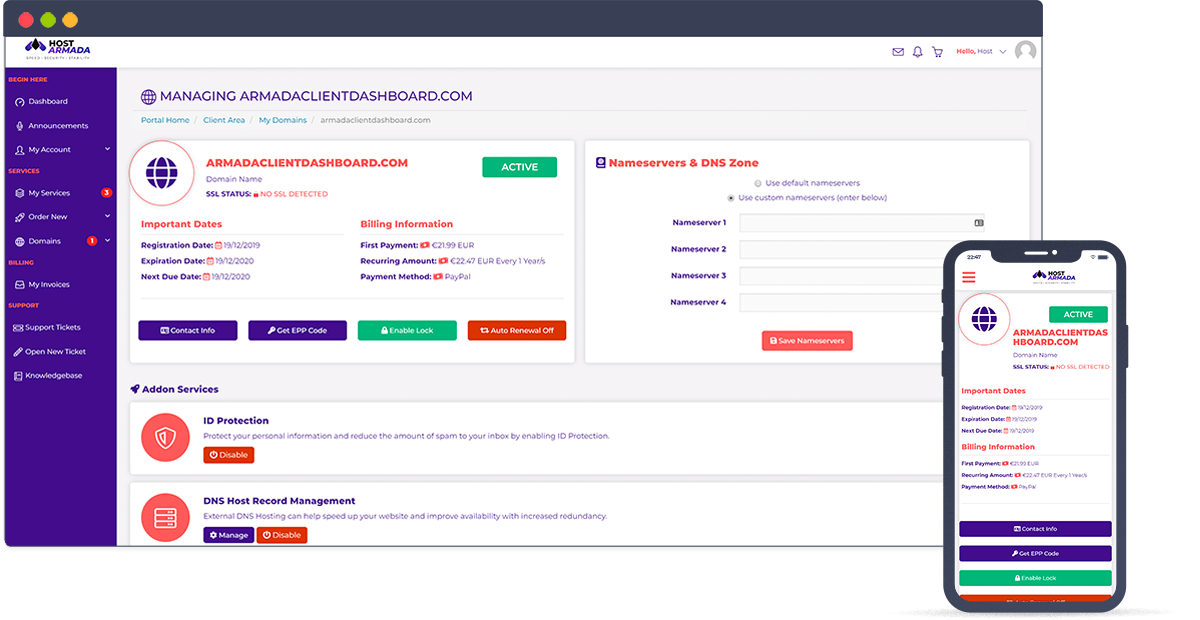1200x620 pixels.
Task: Open the user avatar in the top bar
Action: (x=1025, y=52)
